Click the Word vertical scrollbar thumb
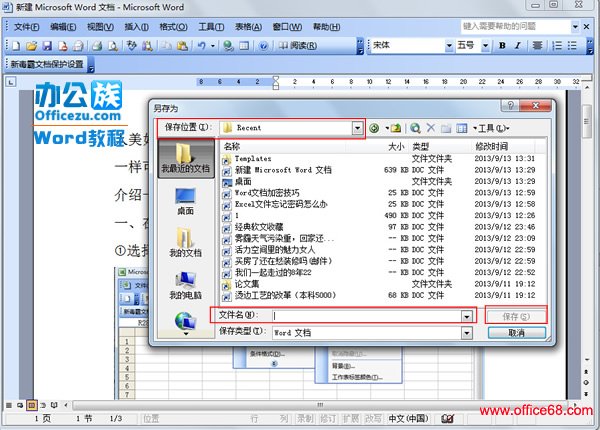The width and height of the screenshot is (600, 430). tap(586, 122)
